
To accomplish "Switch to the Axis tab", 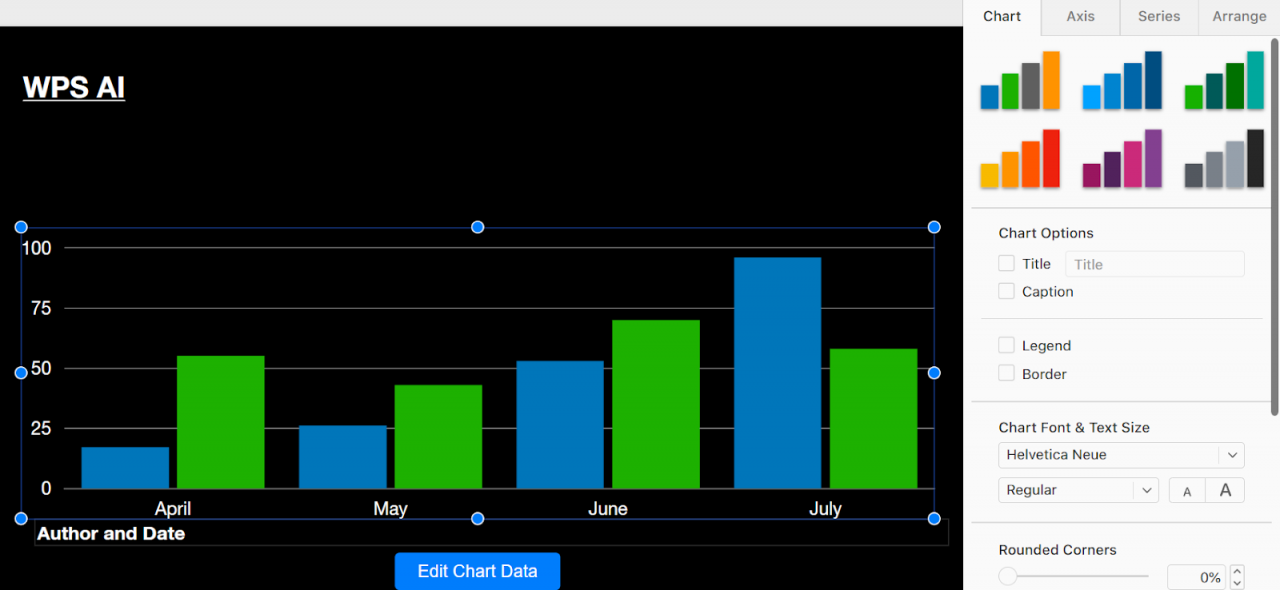I will click(1080, 17).
